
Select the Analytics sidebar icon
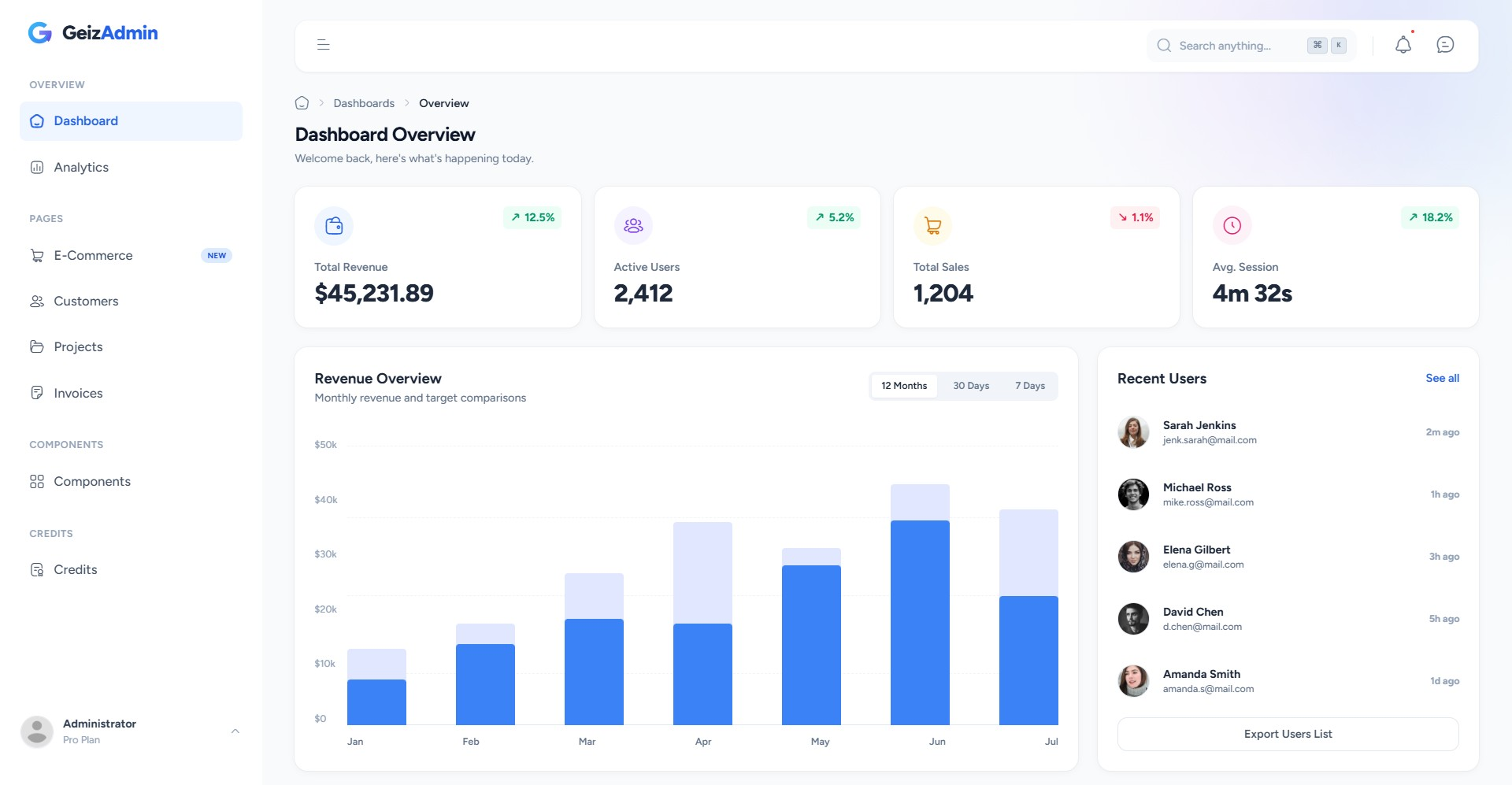click(x=37, y=167)
